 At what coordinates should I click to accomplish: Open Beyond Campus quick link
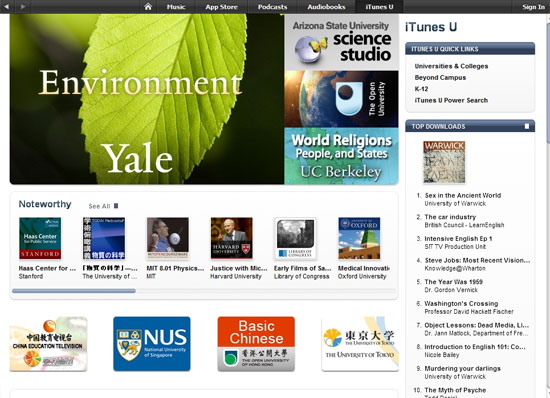(x=440, y=77)
